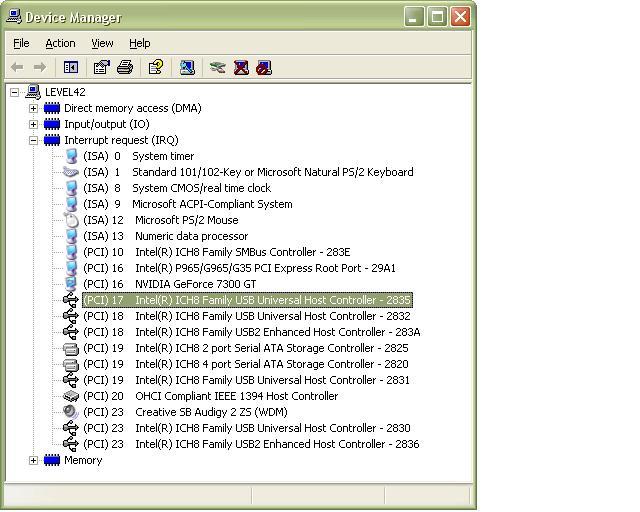The height and width of the screenshot is (512, 640).
Task: Click the IEEE 1394 Host Controller icon
Action: [71, 396]
